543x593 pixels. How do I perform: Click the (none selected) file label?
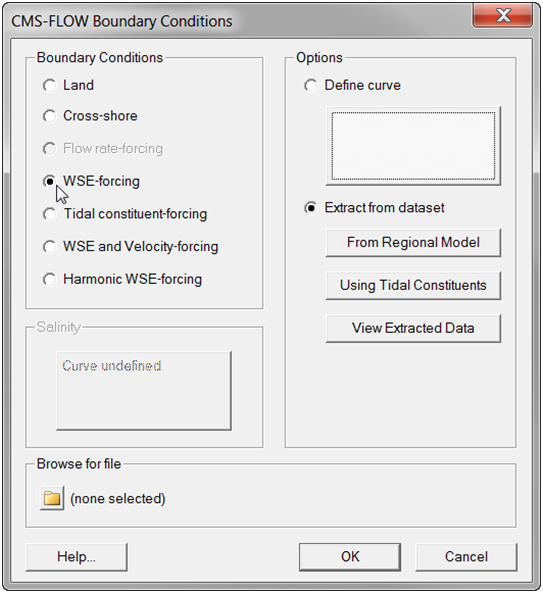click(118, 499)
